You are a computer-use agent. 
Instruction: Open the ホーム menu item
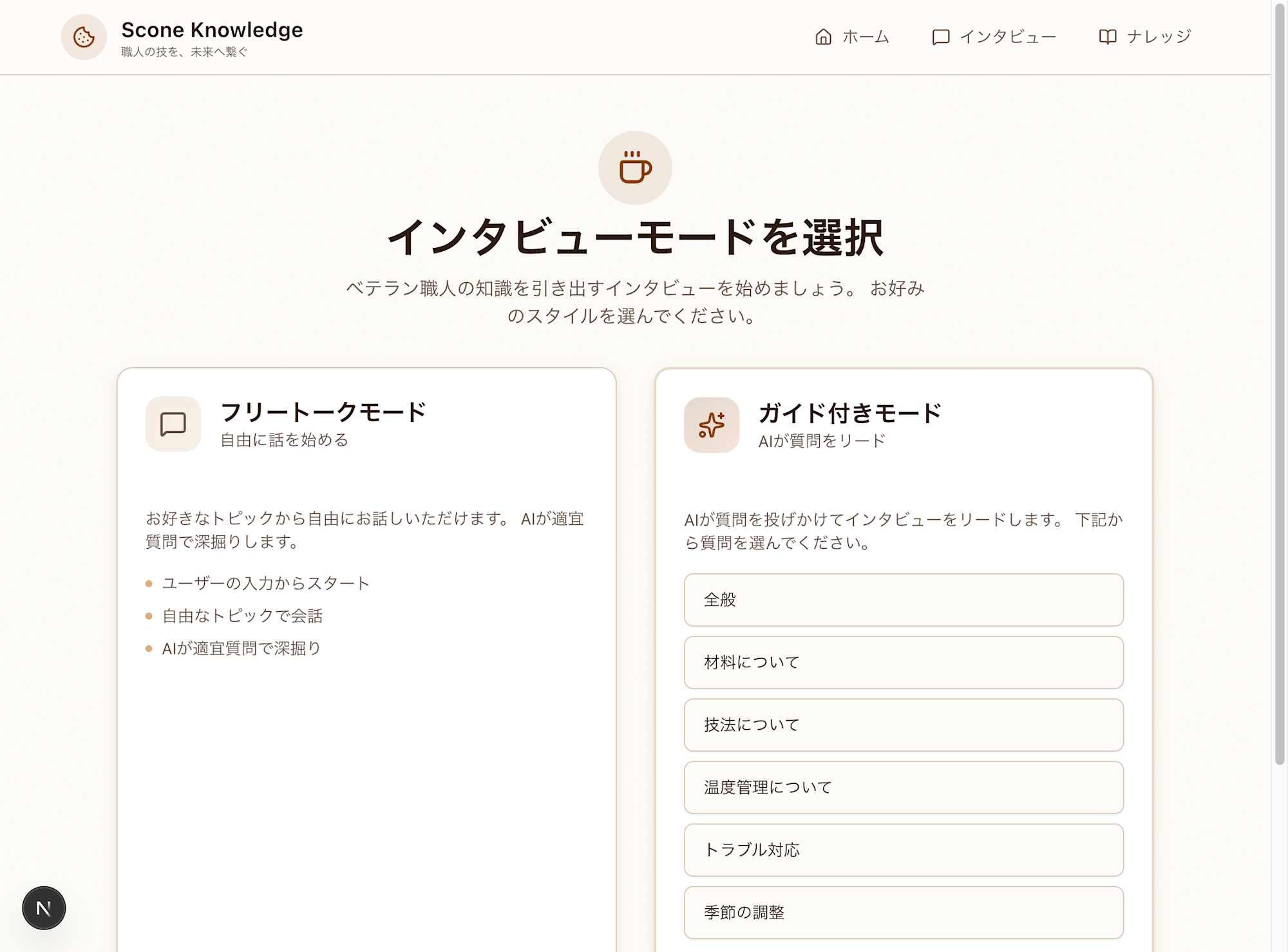[866, 37]
